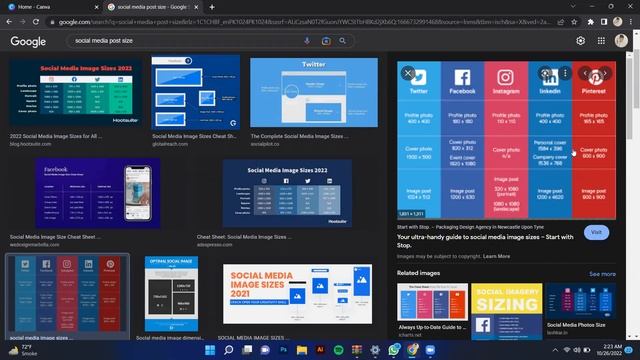This screenshot has height=360, width=640.
Task: Open the Google apps grid
Action: 601,41
